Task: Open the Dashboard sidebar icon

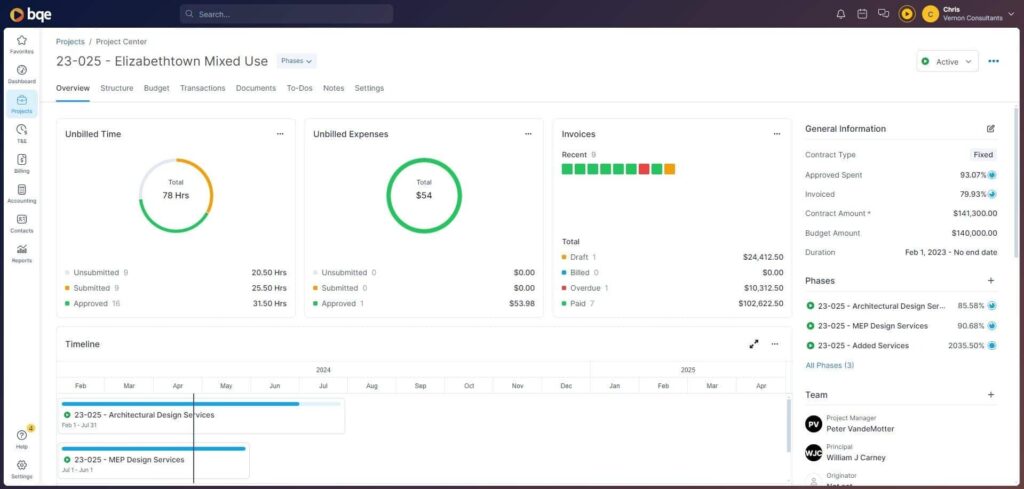Action: point(21,74)
